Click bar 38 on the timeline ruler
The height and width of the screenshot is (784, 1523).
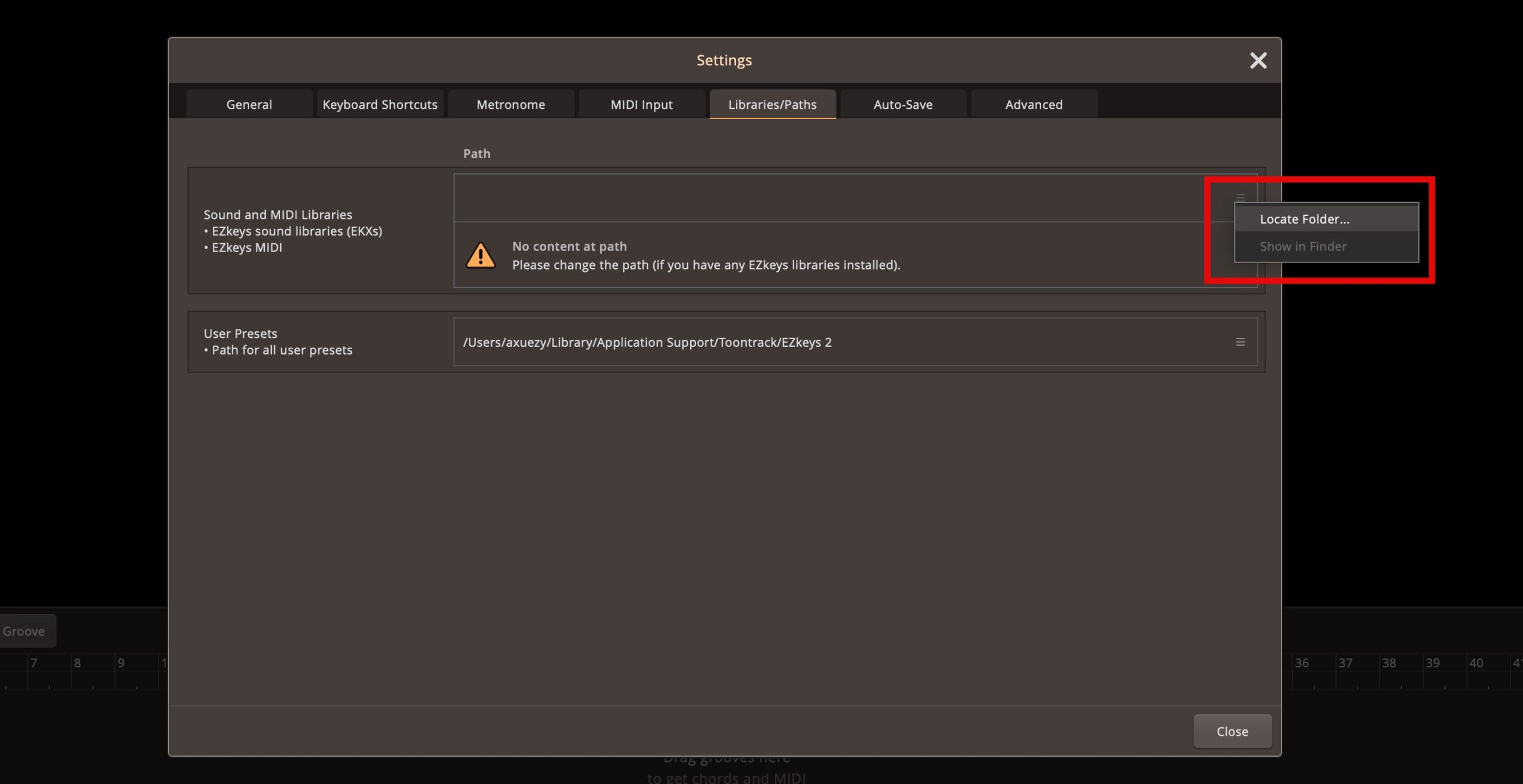pos(1389,663)
